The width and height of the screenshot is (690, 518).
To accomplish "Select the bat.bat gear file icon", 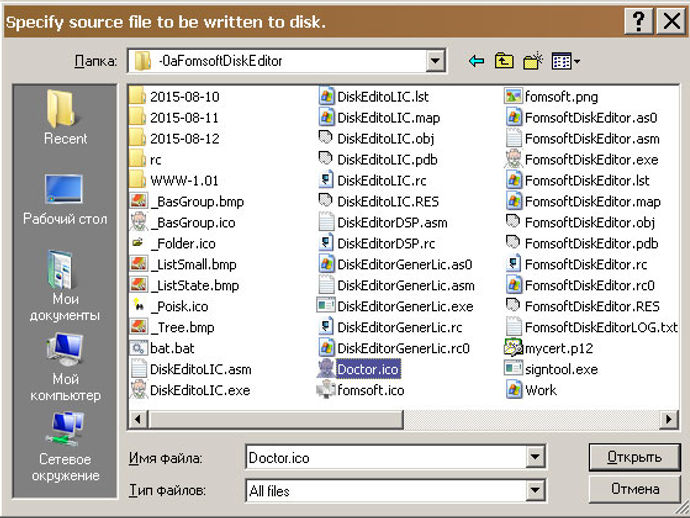I will (138, 348).
